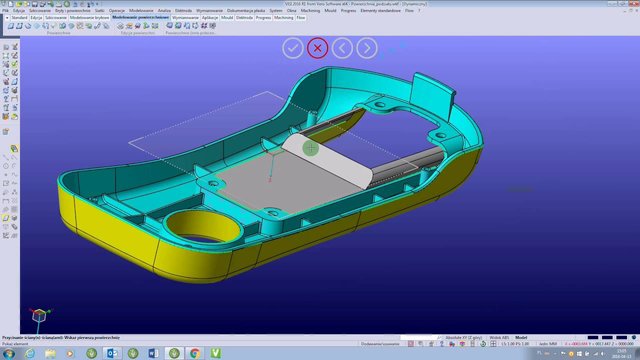
Task: Switch to the Standard toolbar tab
Action: point(19,18)
